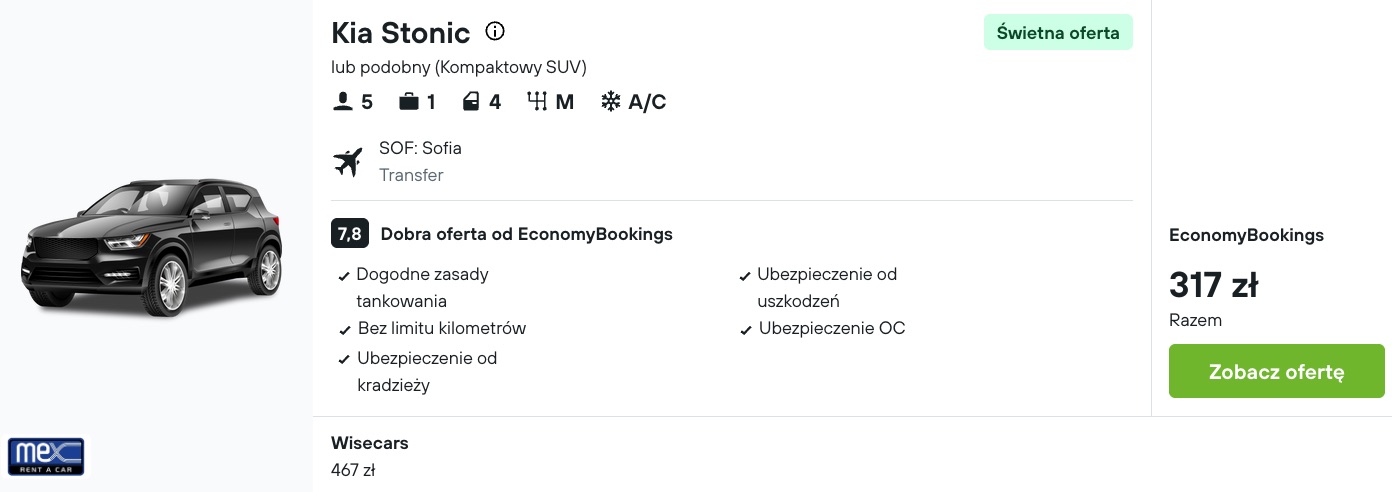
Task: Open the Kia Stonic title
Action: coord(400,33)
